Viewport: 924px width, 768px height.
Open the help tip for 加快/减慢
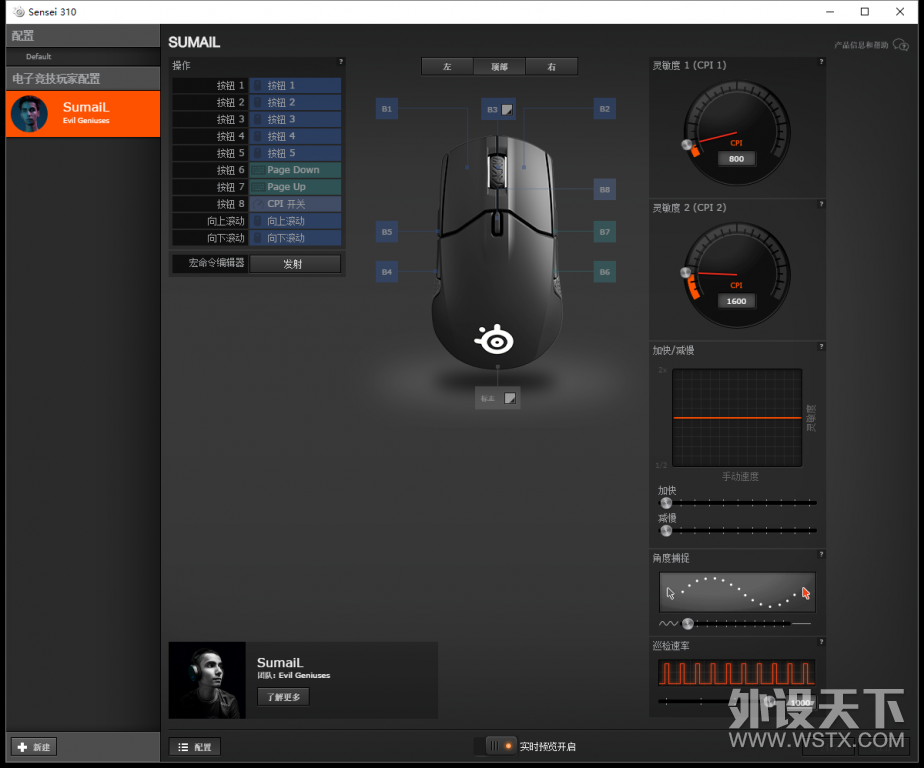[x=821, y=347]
